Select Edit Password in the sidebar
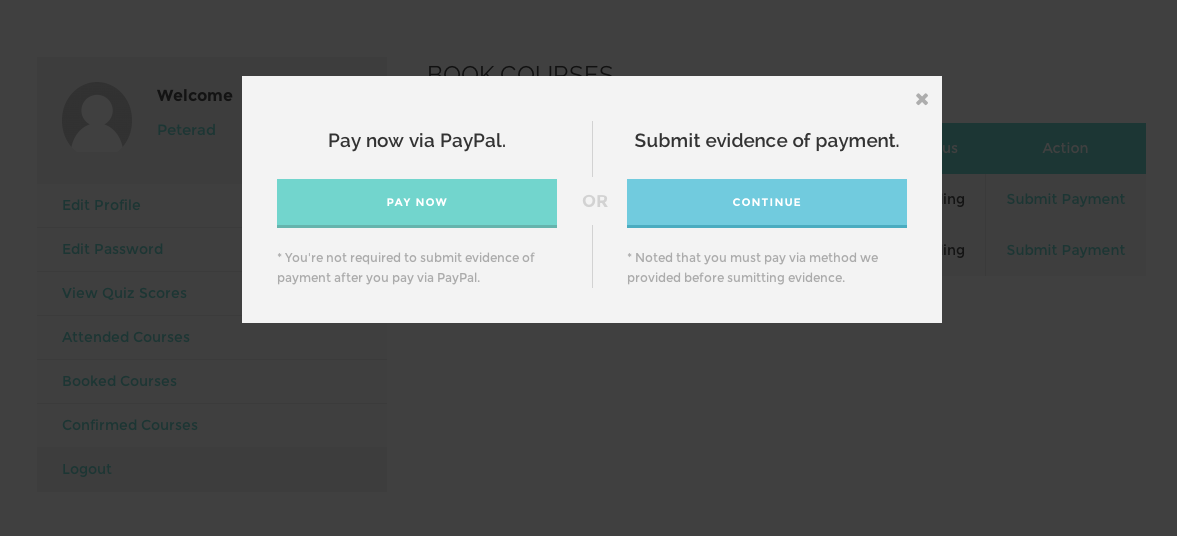Screen dimensions: 1177x536 112,249
